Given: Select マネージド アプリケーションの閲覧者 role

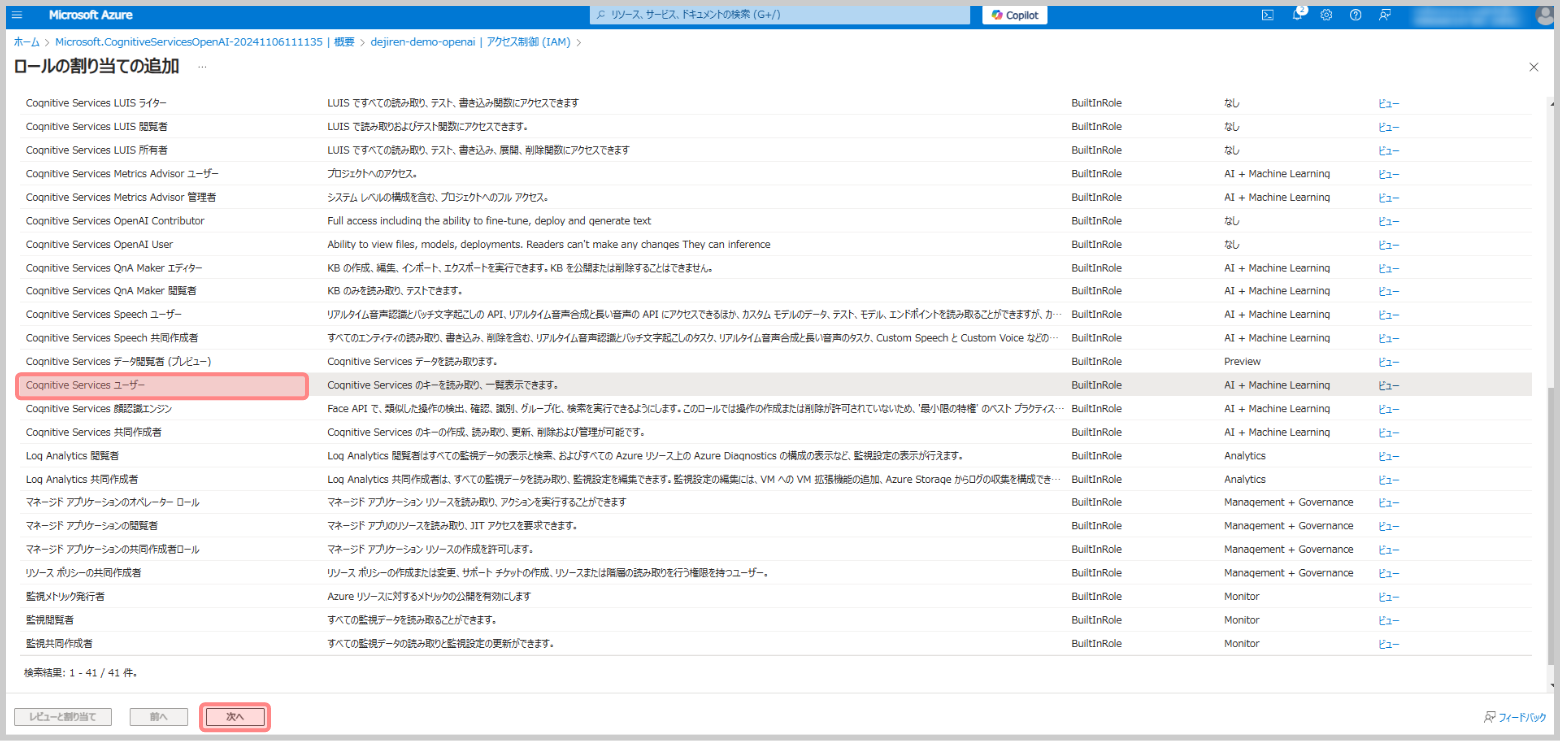Looking at the screenshot, I should 92,526.
